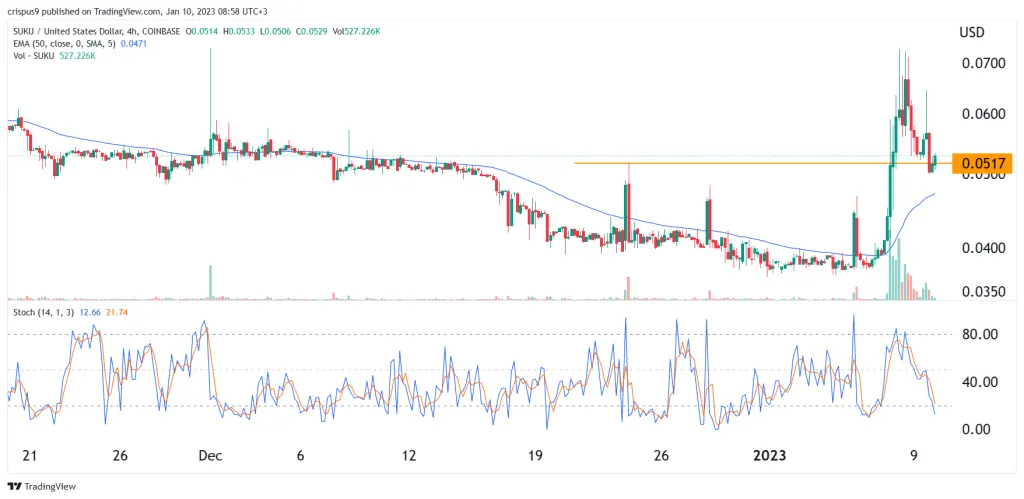Click the 0.0517 orange price label

[982, 163]
